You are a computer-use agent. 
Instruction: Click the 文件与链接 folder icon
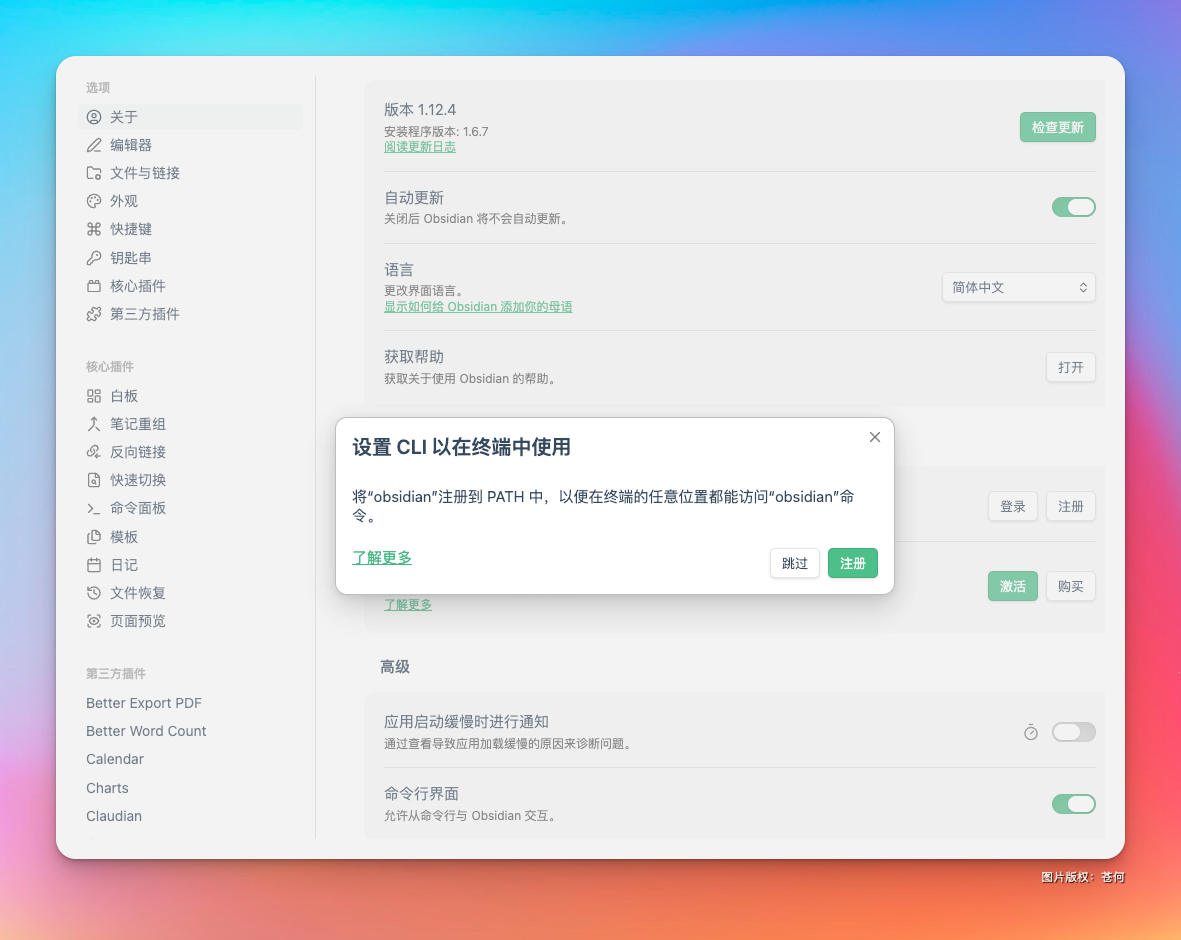tap(93, 173)
